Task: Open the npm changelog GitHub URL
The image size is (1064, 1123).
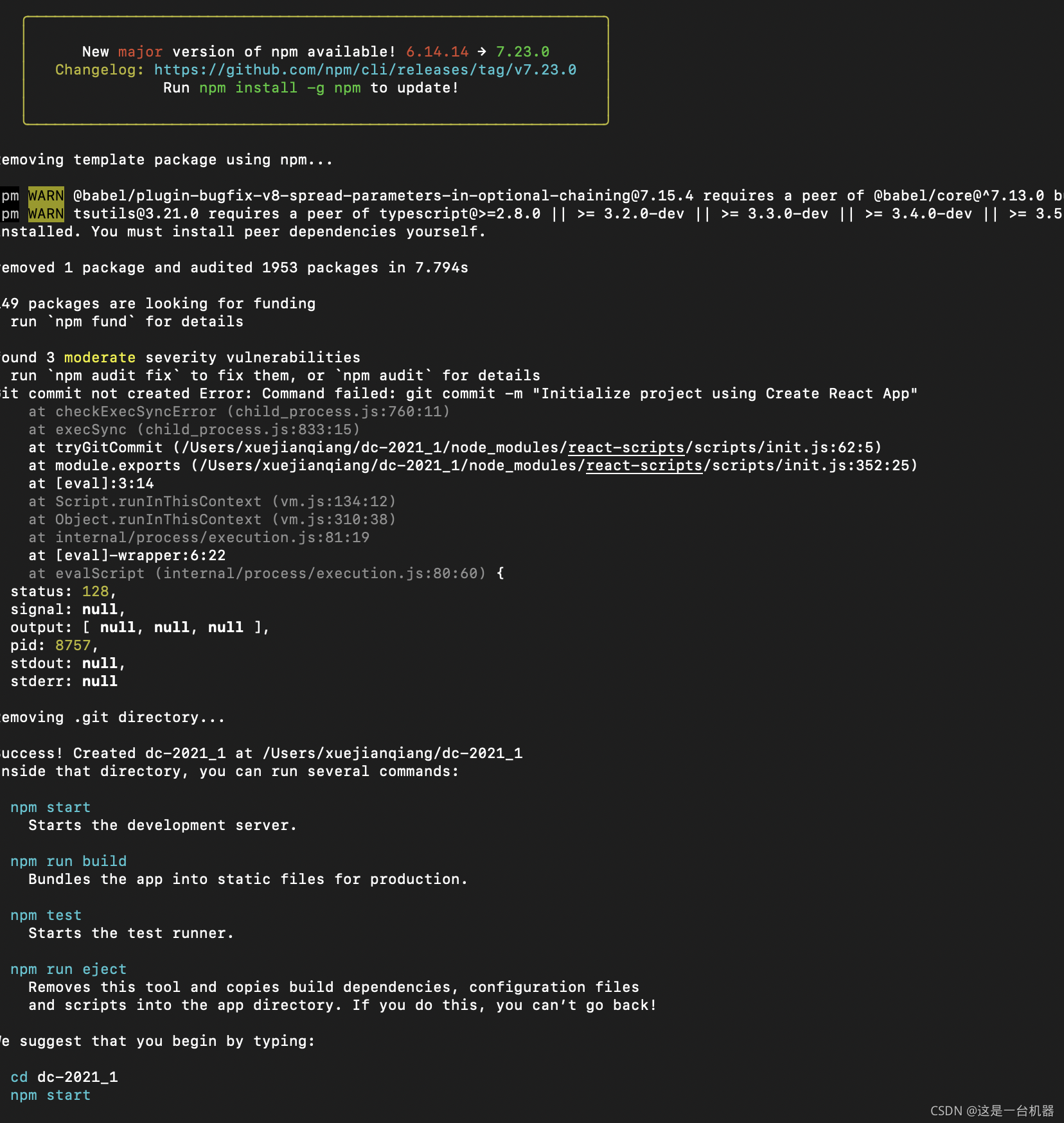Action: point(365,69)
